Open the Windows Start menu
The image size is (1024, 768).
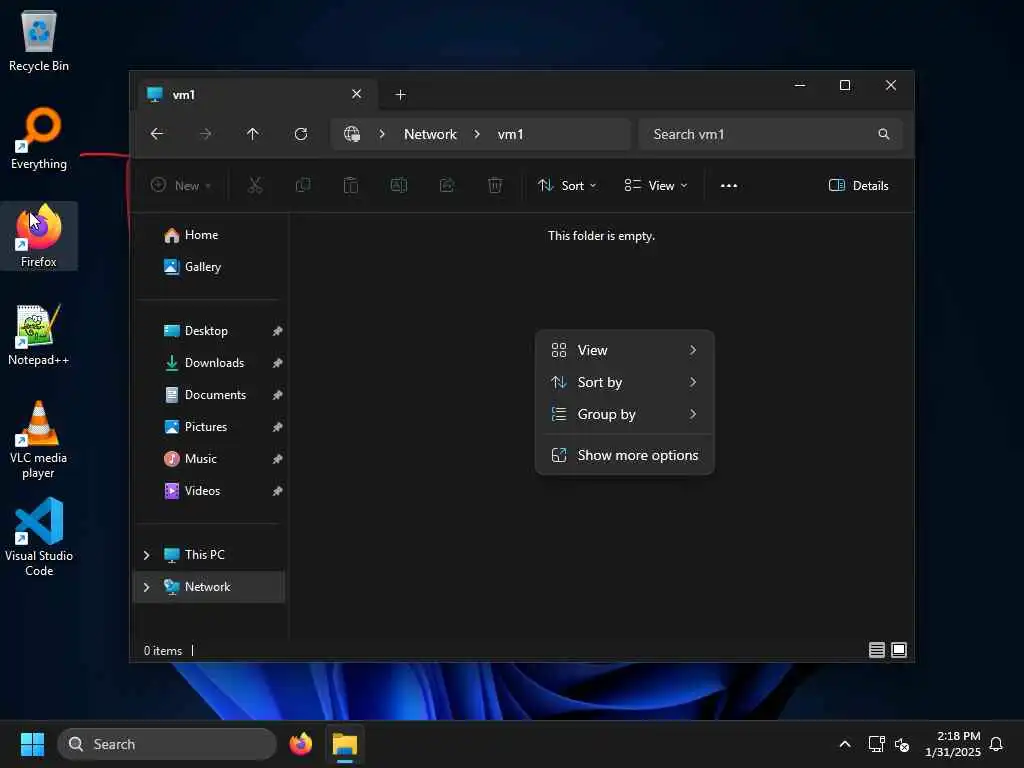32,744
